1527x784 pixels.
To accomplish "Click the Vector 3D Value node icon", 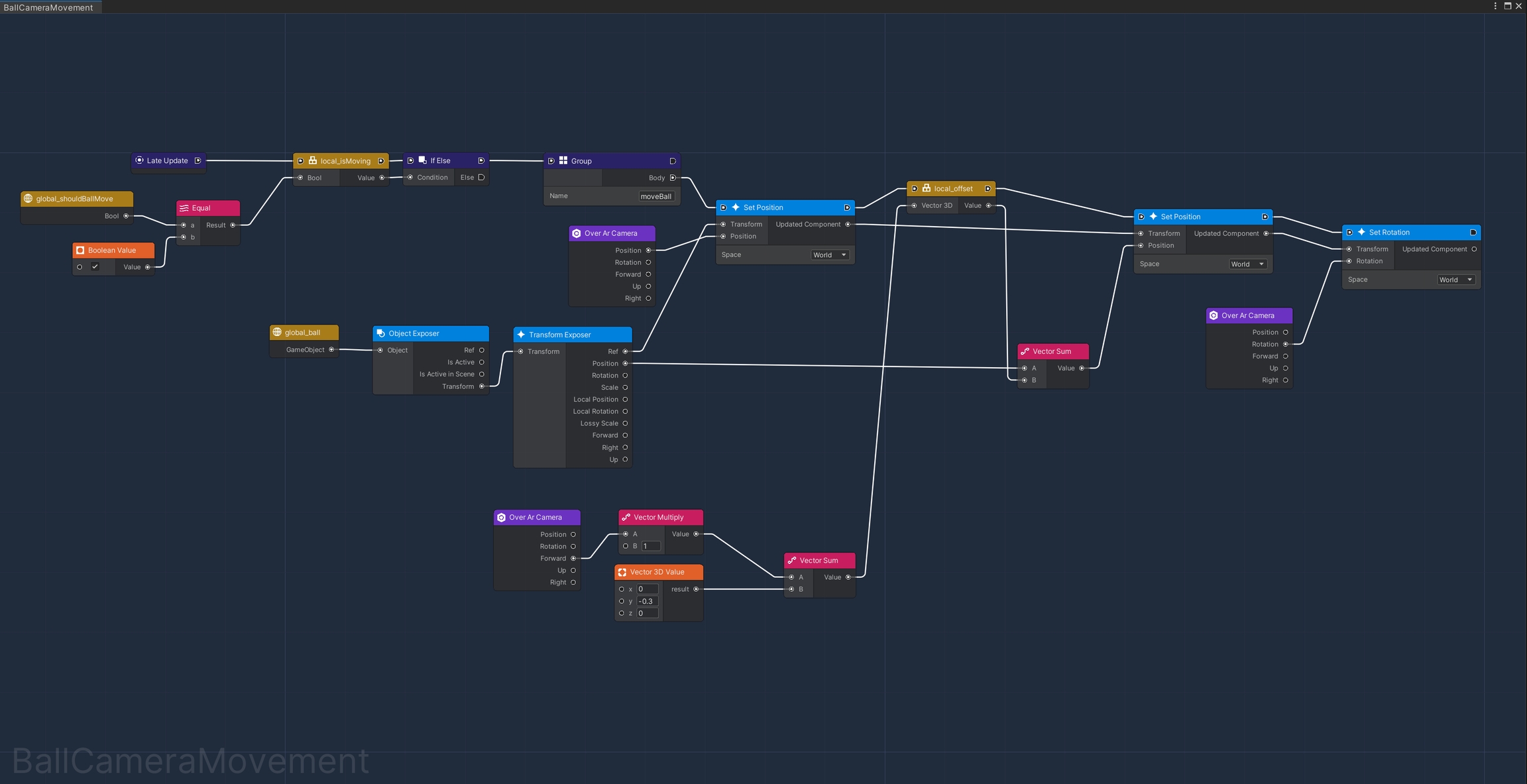I will coord(622,572).
